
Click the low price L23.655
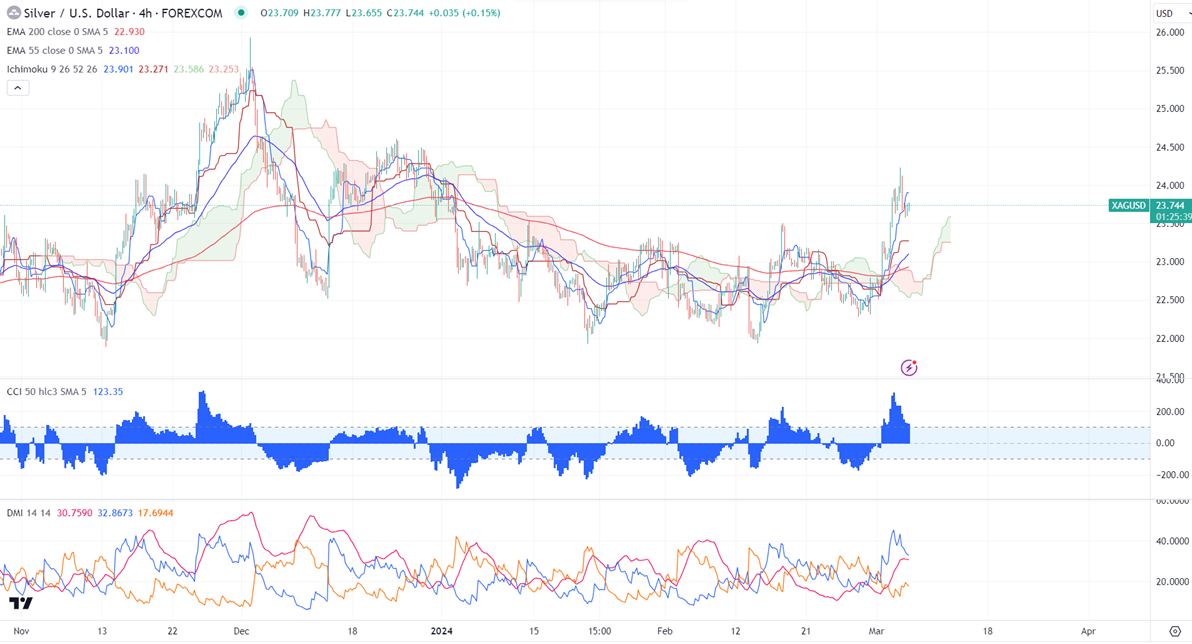tap(363, 13)
